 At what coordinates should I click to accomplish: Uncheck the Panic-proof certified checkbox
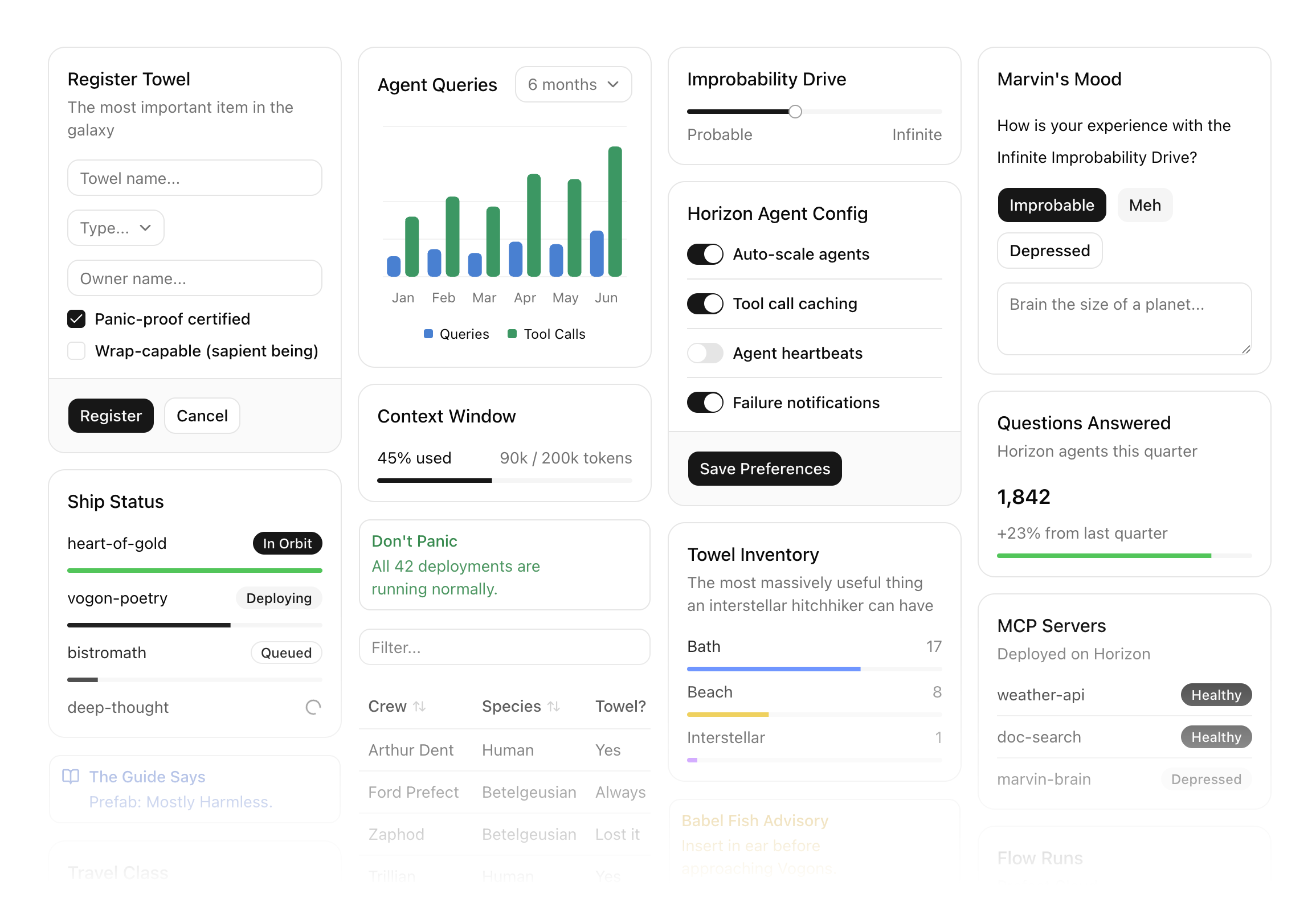[x=76, y=319]
